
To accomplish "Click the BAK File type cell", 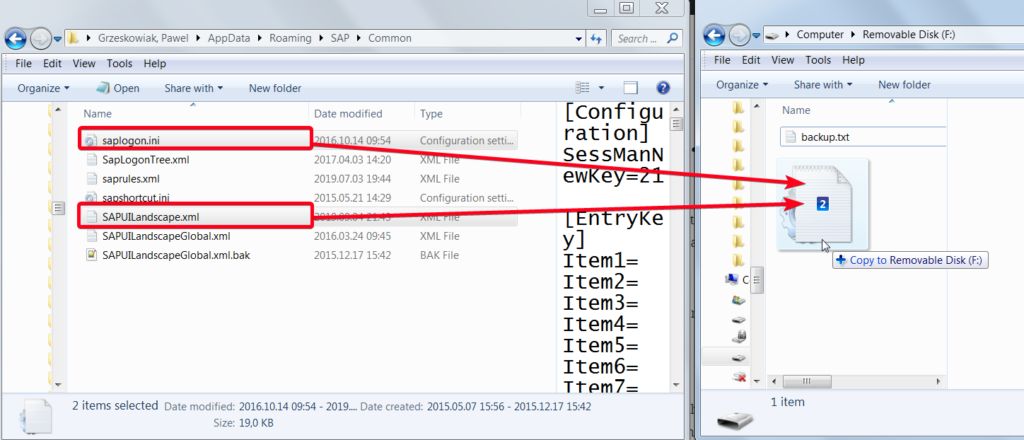I will [x=439, y=255].
